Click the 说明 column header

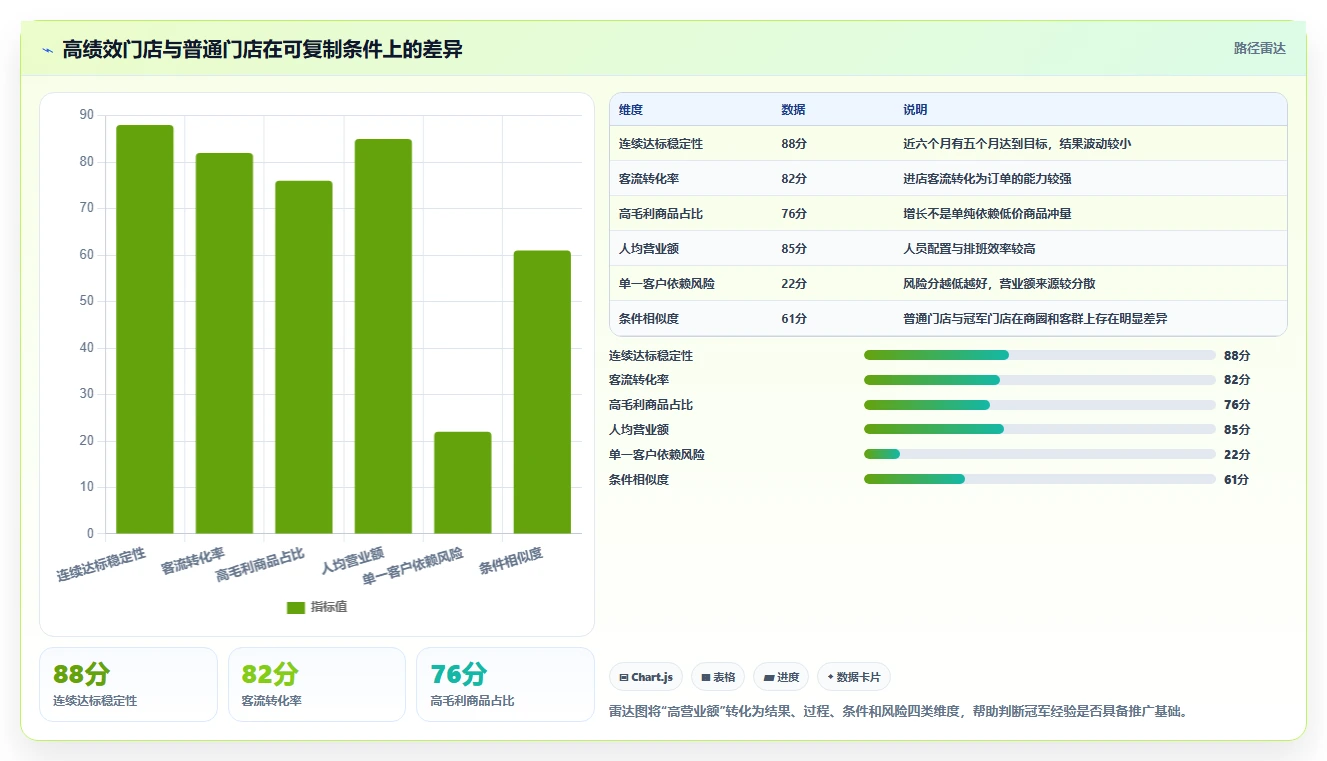pos(915,110)
